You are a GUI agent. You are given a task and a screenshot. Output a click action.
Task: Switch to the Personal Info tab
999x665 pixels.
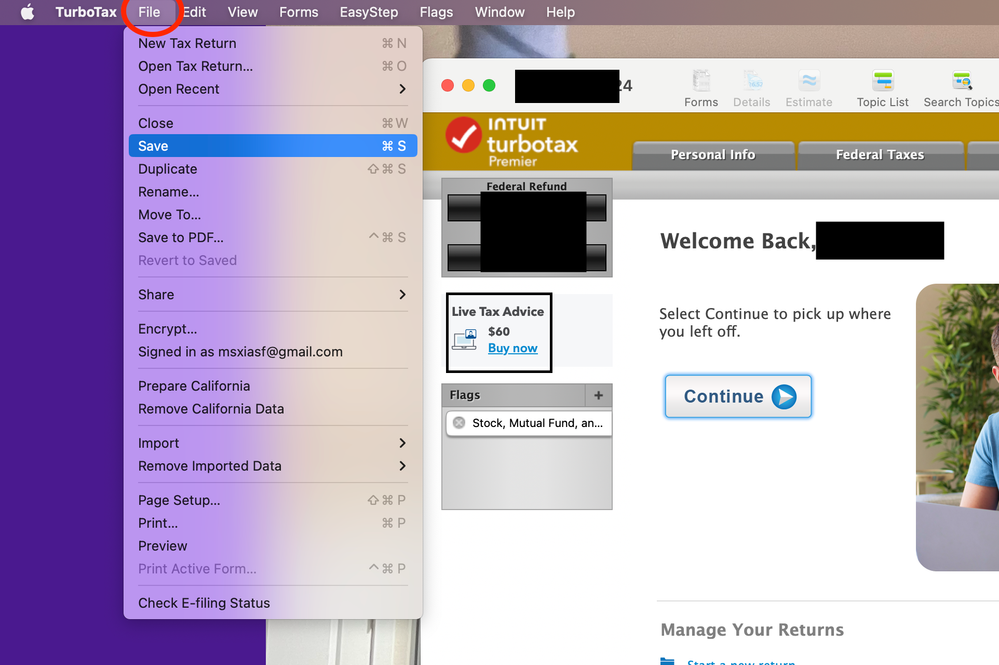[x=713, y=155]
